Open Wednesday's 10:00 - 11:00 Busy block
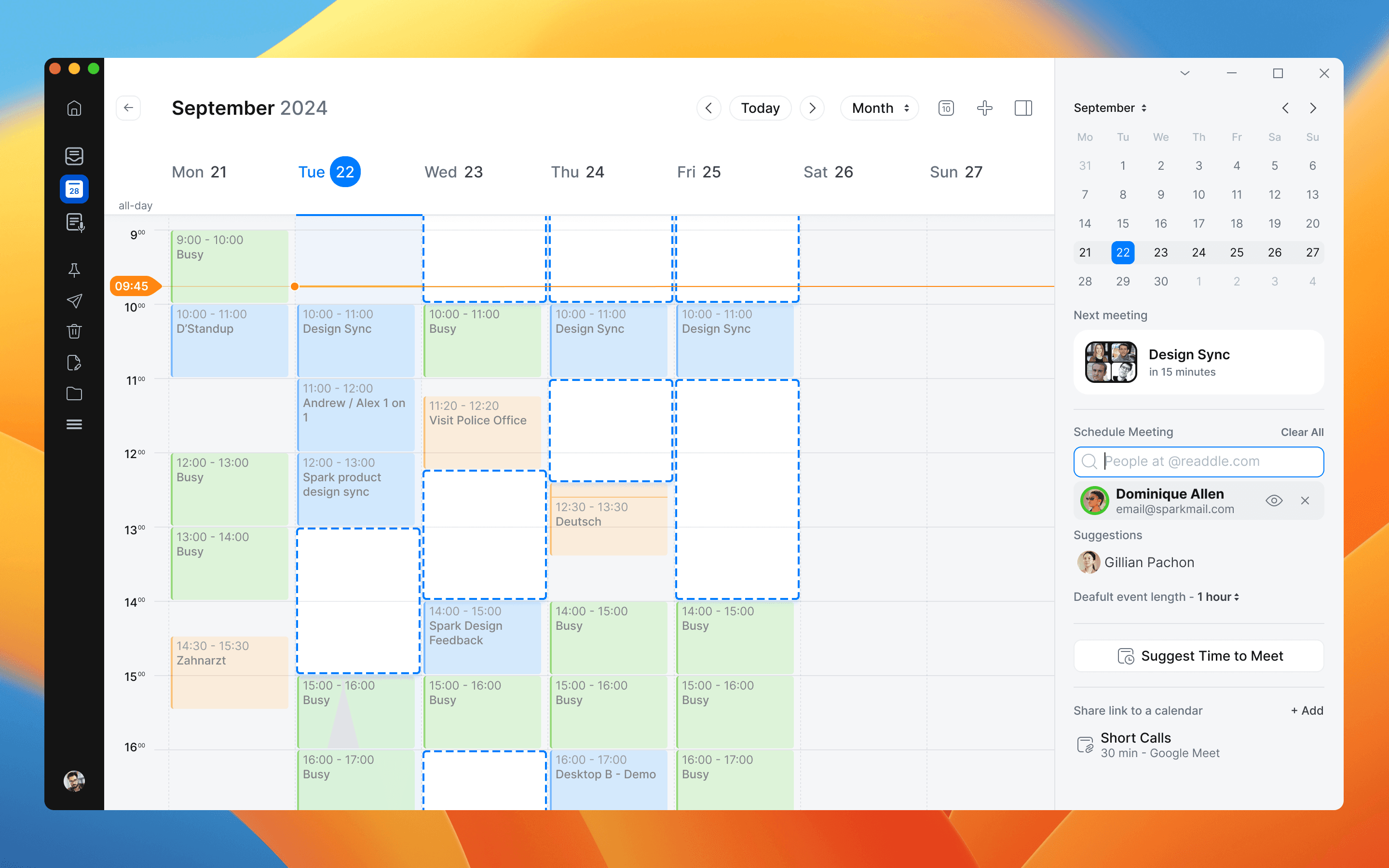The width and height of the screenshot is (1389, 868). tap(482, 341)
